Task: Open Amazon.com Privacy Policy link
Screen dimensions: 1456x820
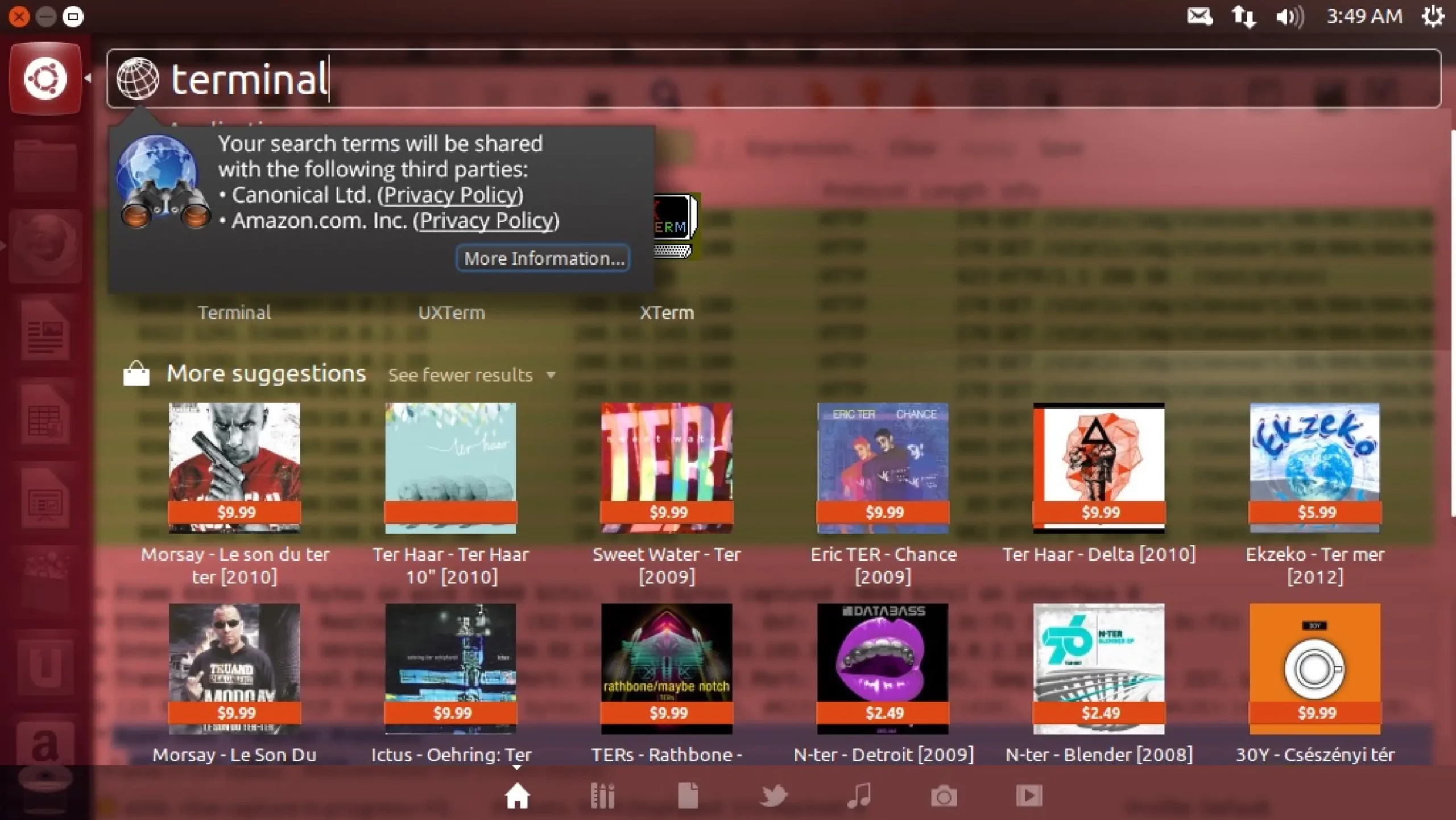Action: [x=486, y=221]
